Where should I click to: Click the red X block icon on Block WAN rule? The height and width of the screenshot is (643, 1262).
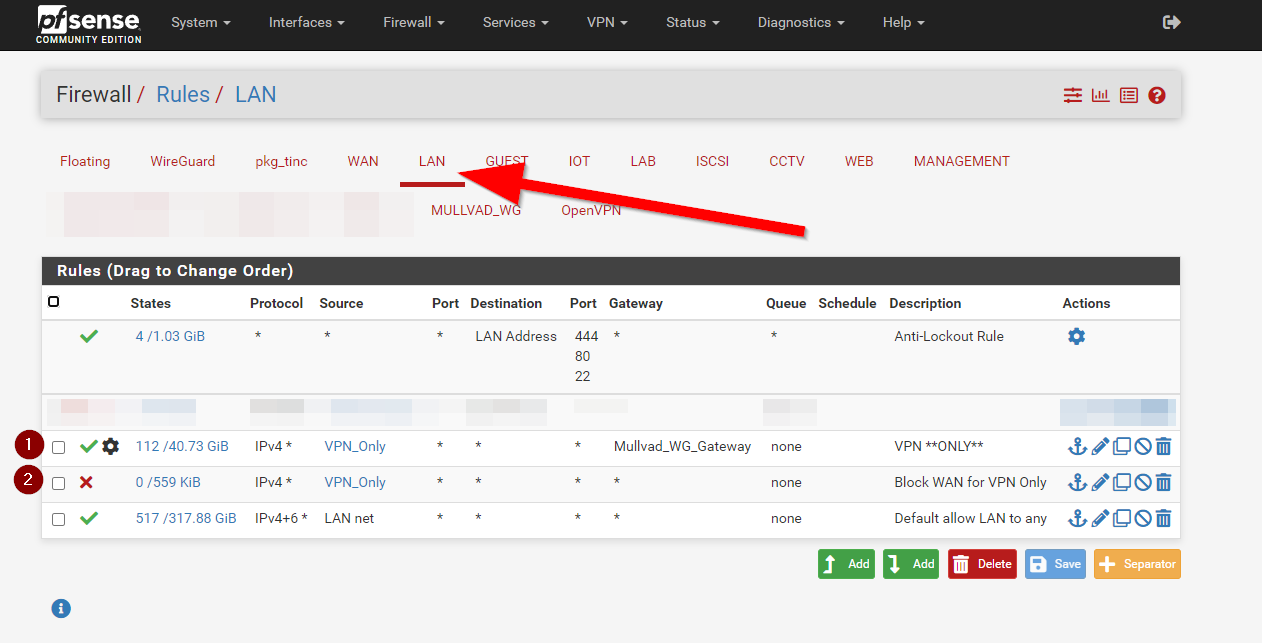tap(86, 482)
